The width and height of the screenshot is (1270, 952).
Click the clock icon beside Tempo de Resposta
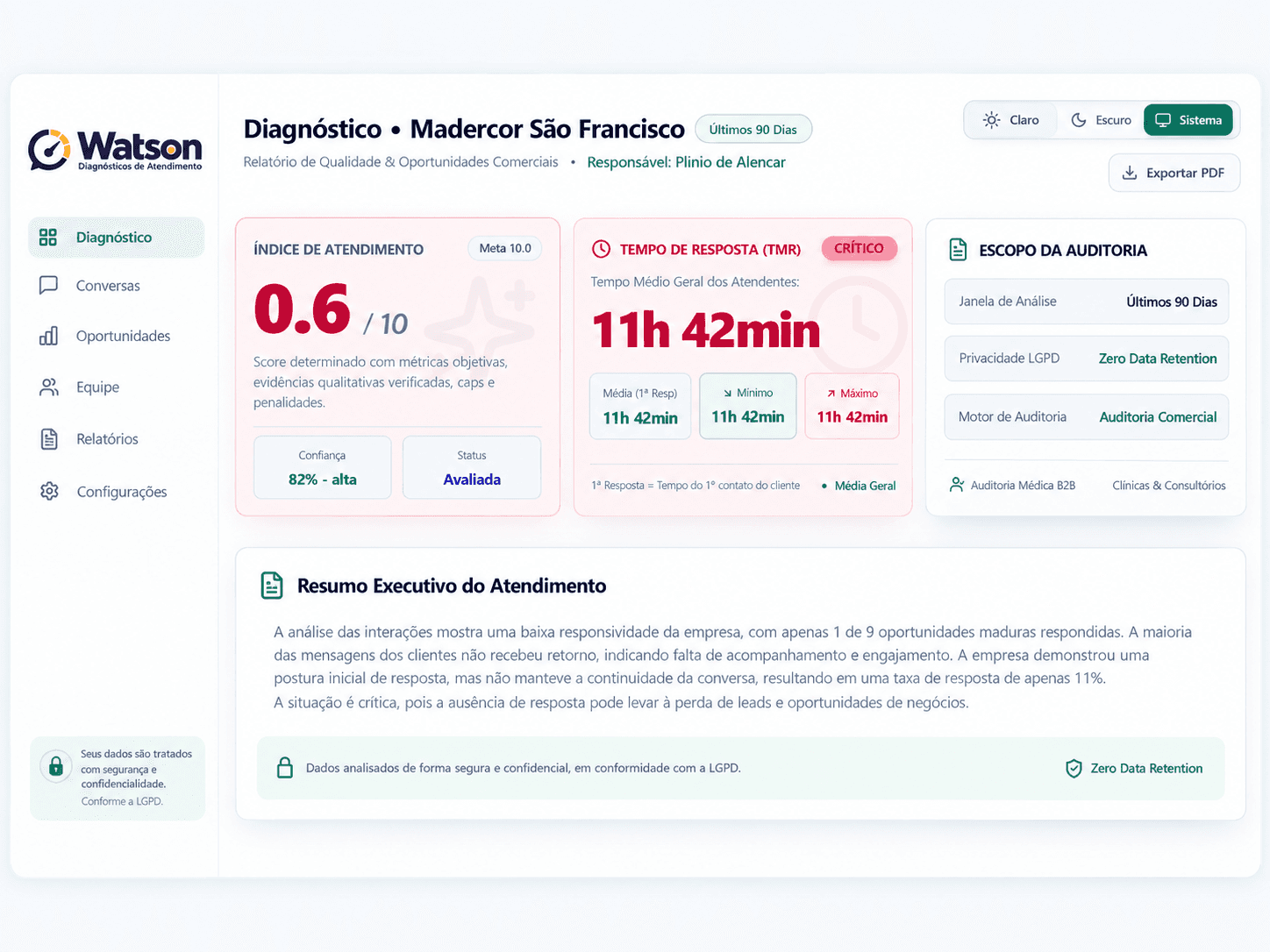pyautogui.click(x=601, y=249)
